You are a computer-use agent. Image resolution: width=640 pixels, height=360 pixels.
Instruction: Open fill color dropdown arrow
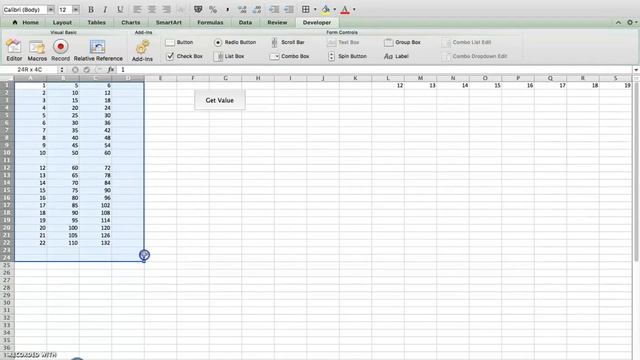coord(335,9)
